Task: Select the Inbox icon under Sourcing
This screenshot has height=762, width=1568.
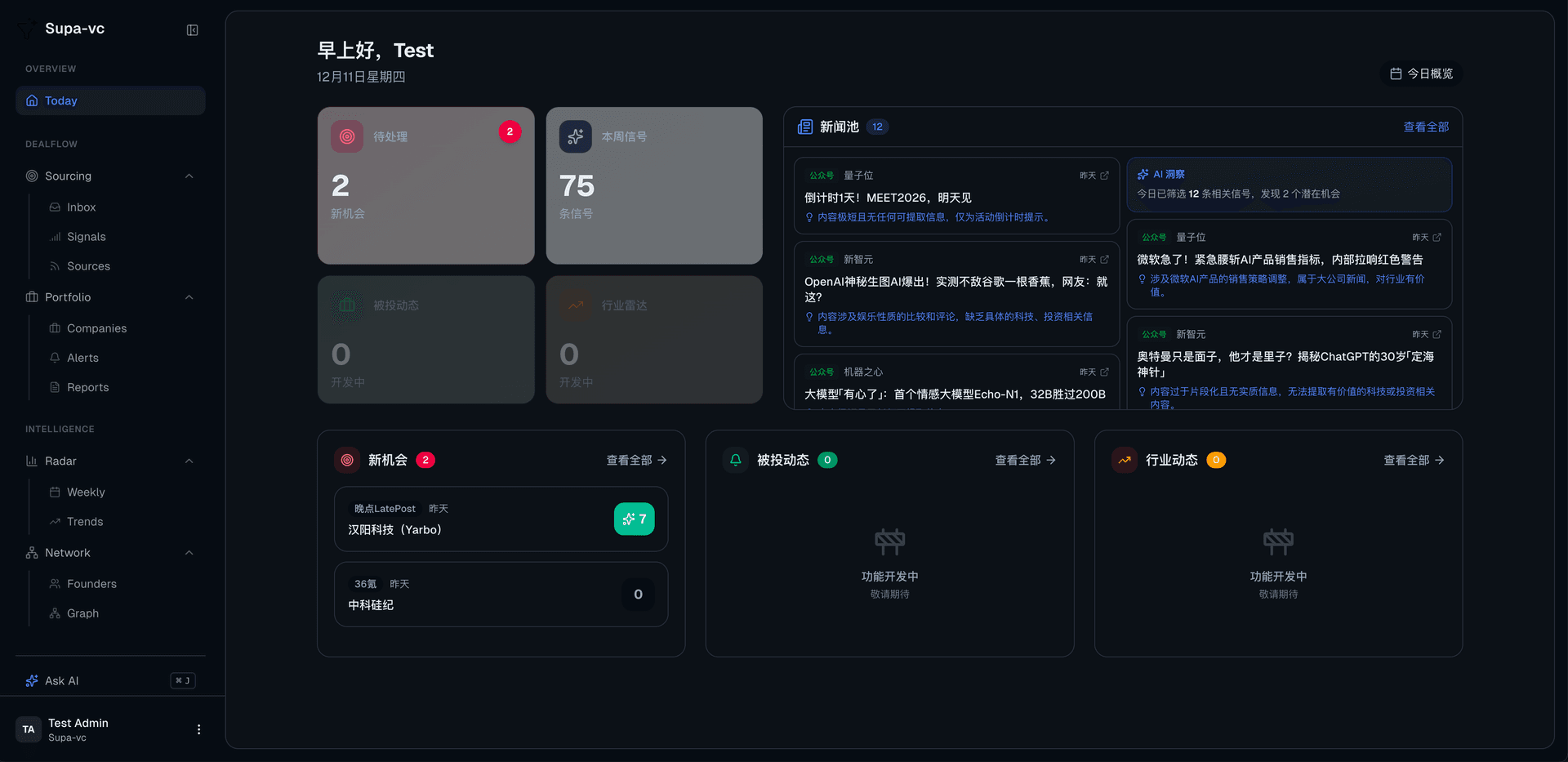Action: point(56,207)
